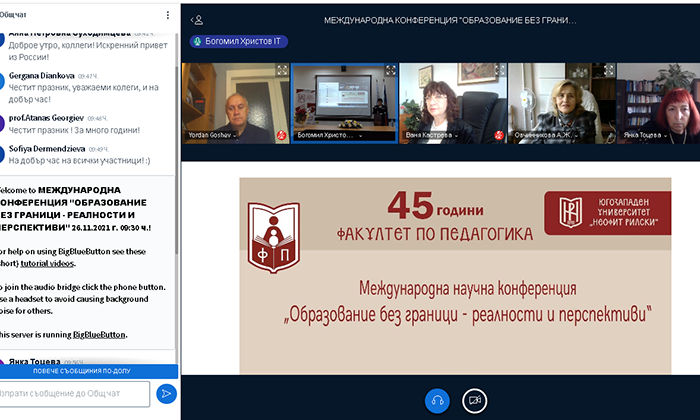700x420 pixels.
Task: Click the Богомил Христов IT presenter badge
Action: 239,42
